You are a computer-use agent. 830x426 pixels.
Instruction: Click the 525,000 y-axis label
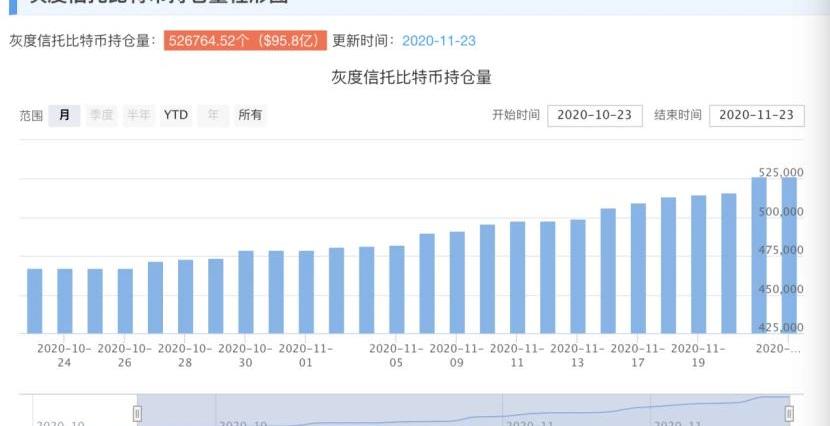pos(781,173)
